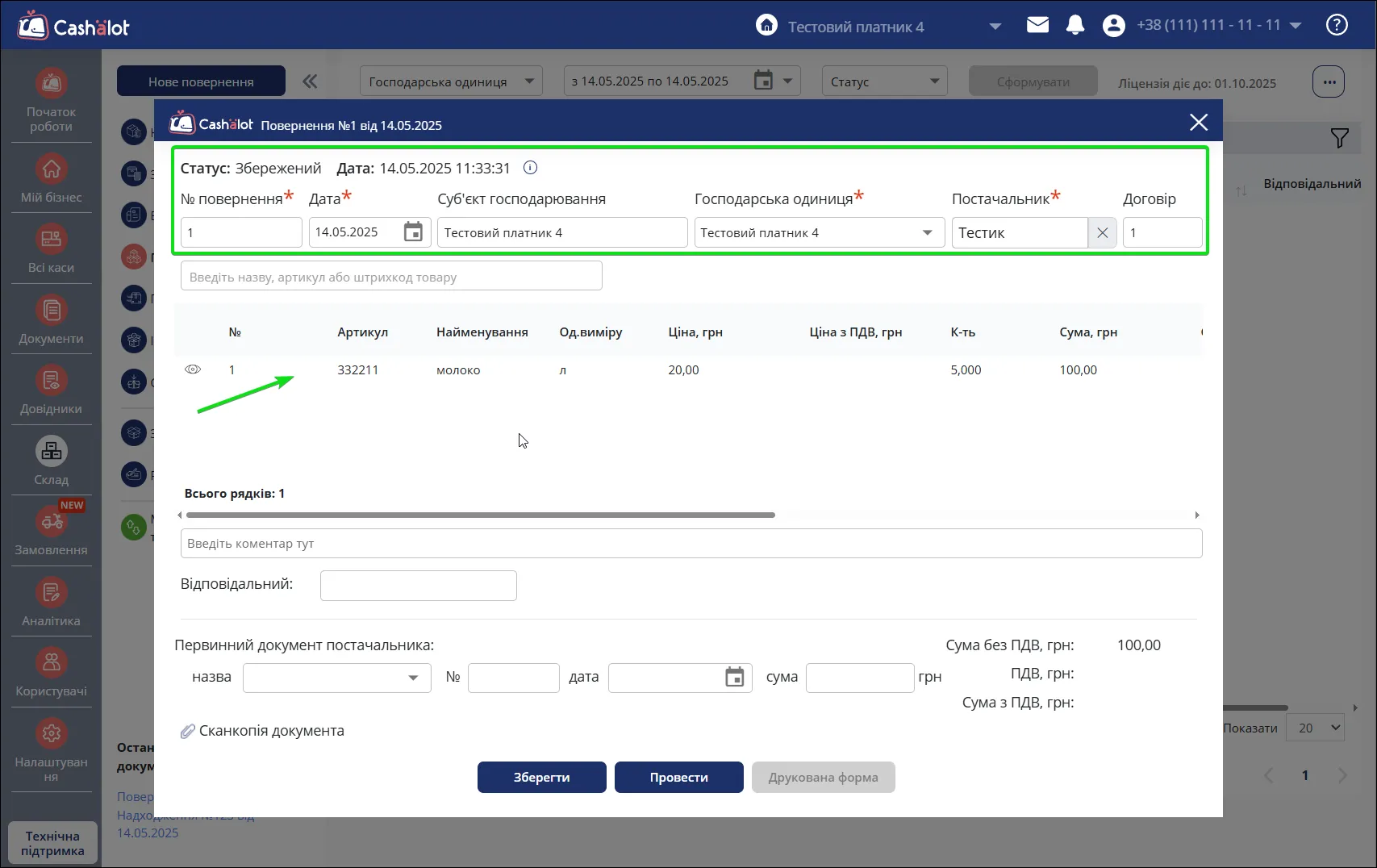The height and width of the screenshot is (868, 1377).
Task: Clear the Постачальник field with X
Action: point(1102,233)
